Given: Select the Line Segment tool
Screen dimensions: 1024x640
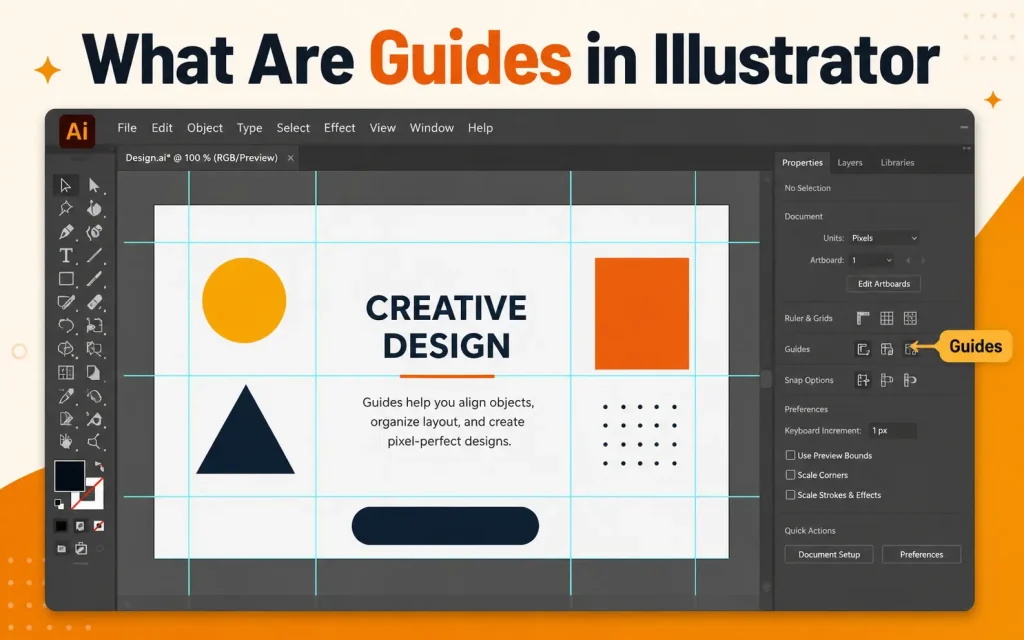Looking at the screenshot, I should point(94,255).
